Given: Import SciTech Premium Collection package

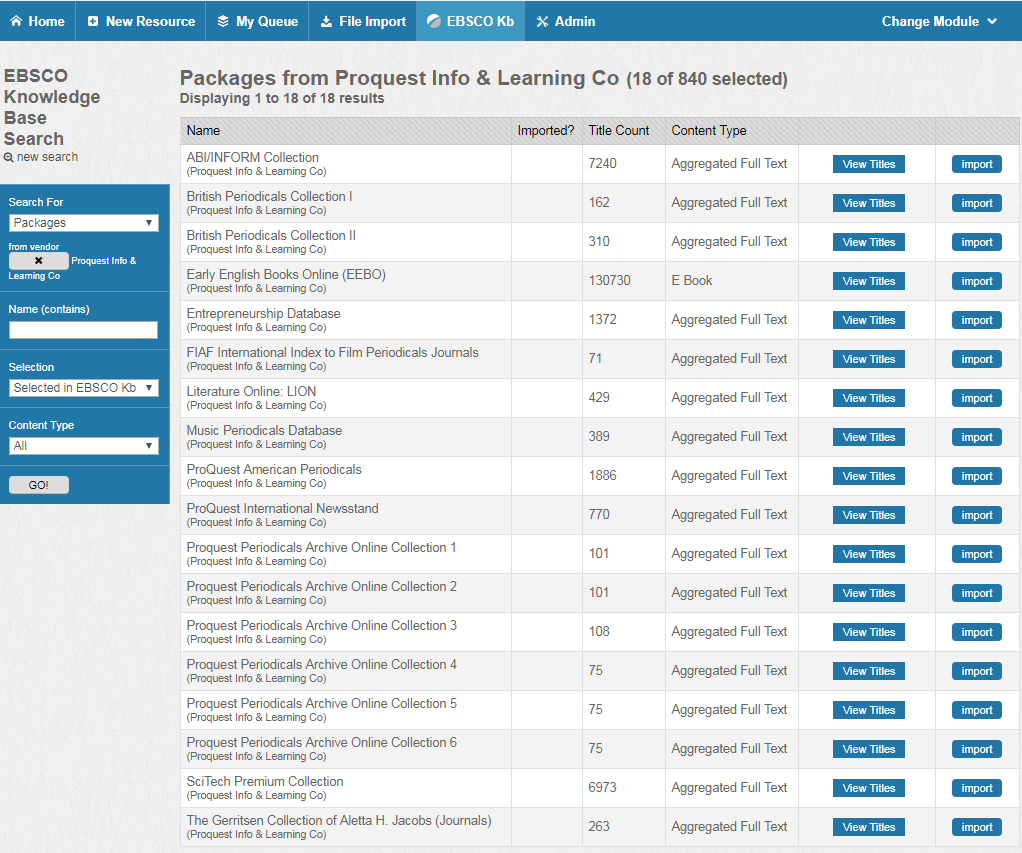Looking at the screenshot, I should [976, 788].
